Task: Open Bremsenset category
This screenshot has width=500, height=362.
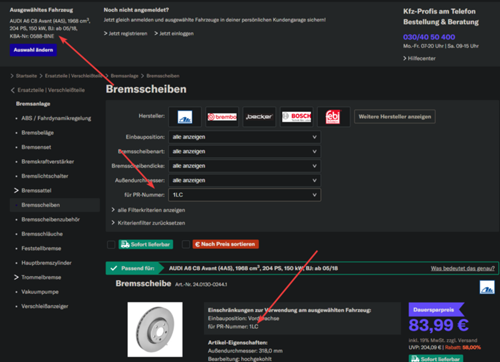Action: tap(36, 147)
